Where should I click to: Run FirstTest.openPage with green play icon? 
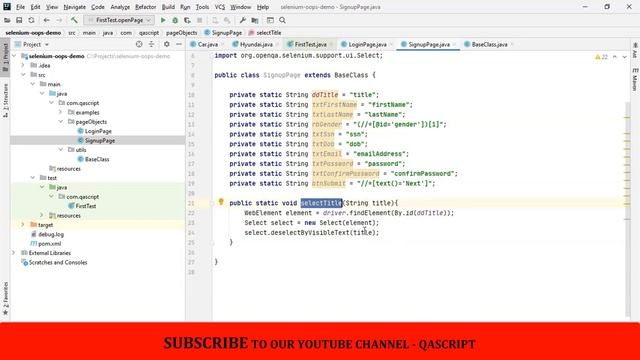point(163,20)
